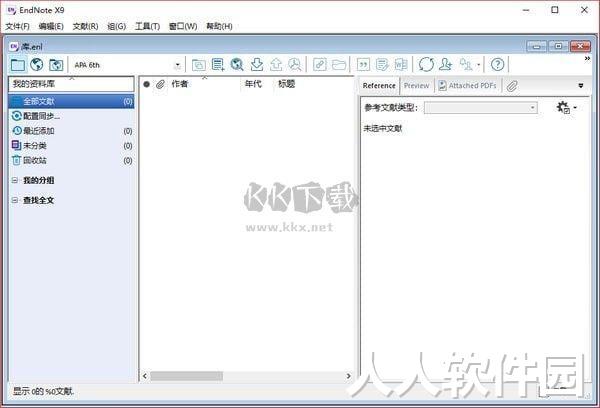Screen dimensions: 600x408
Task: Click the status text 显示 0的 %0文献
Action: tap(44, 391)
